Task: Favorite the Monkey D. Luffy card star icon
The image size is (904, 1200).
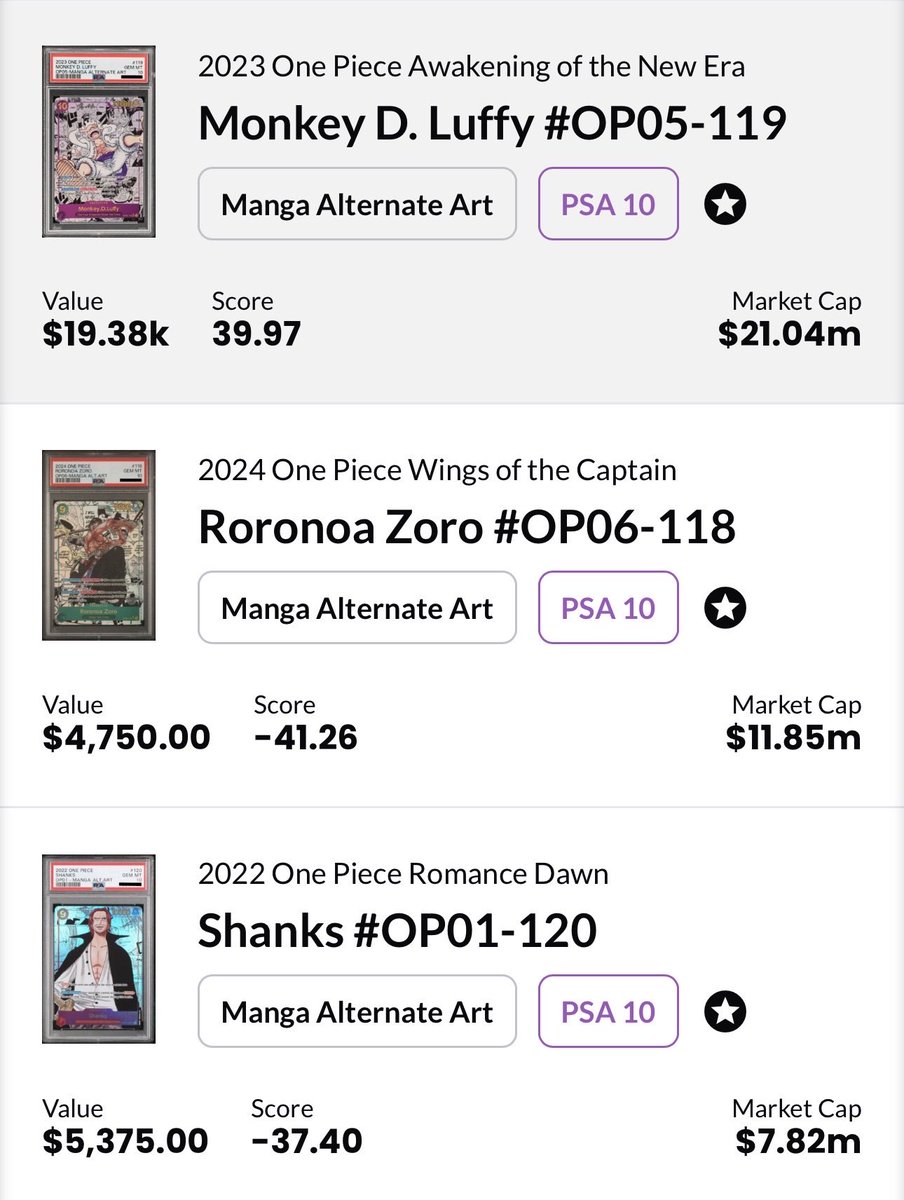Action: 725,205
